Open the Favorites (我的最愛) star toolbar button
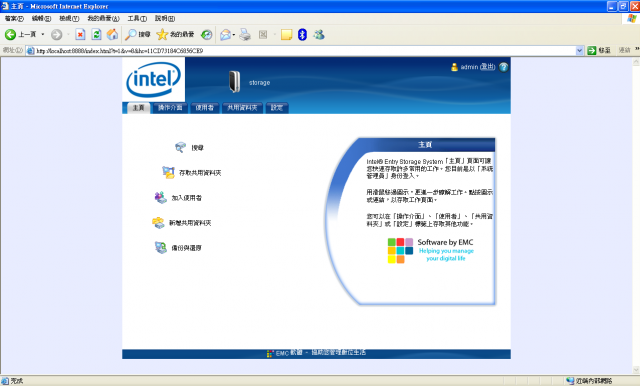This screenshot has height=386, width=640. (x=175, y=35)
